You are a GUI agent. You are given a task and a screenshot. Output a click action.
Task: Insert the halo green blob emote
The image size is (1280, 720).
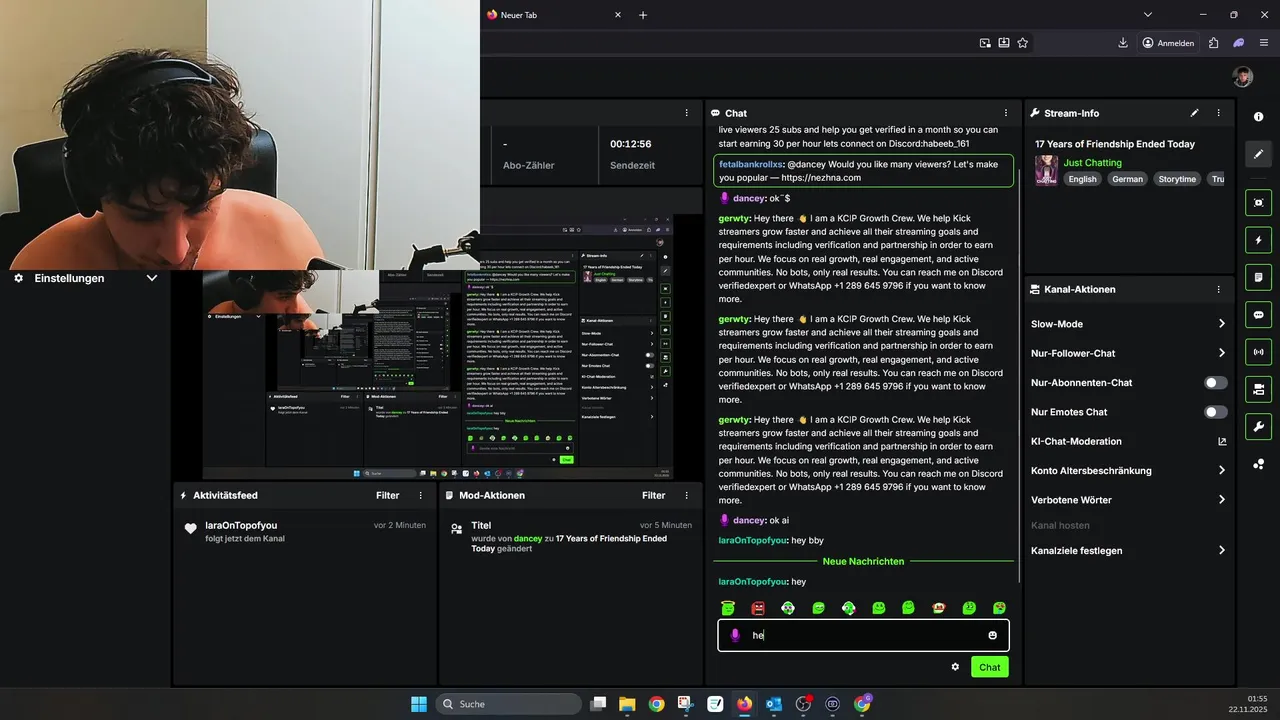(727, 607)
